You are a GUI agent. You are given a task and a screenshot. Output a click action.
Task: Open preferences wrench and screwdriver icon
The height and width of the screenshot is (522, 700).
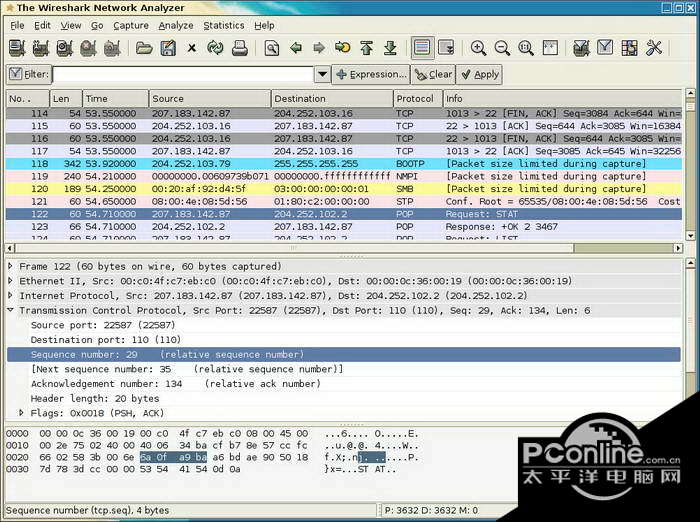tap(653, 48)
